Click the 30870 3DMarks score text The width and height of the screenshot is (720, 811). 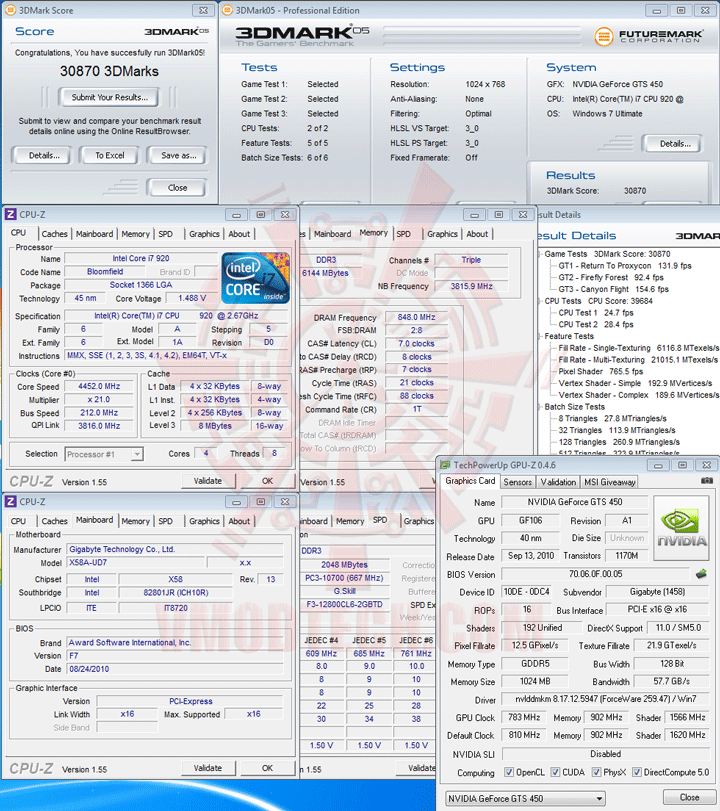(x=109, y=71)
